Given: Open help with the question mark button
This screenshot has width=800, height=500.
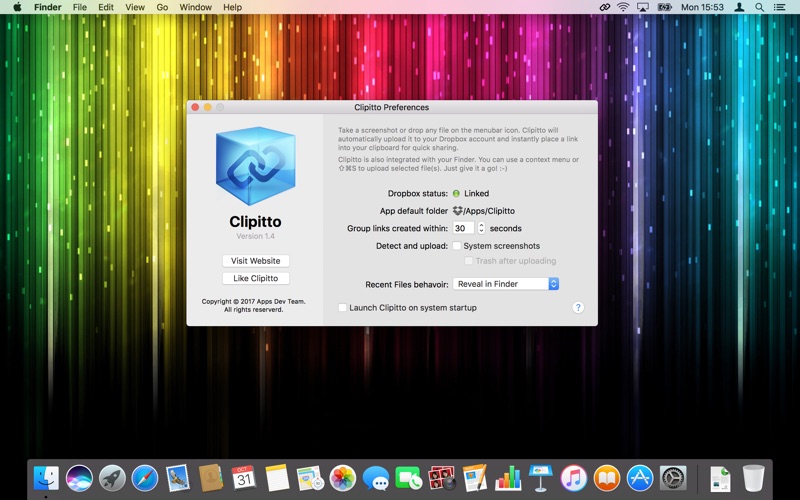Looking at the screenshot, I should point(578,308).
